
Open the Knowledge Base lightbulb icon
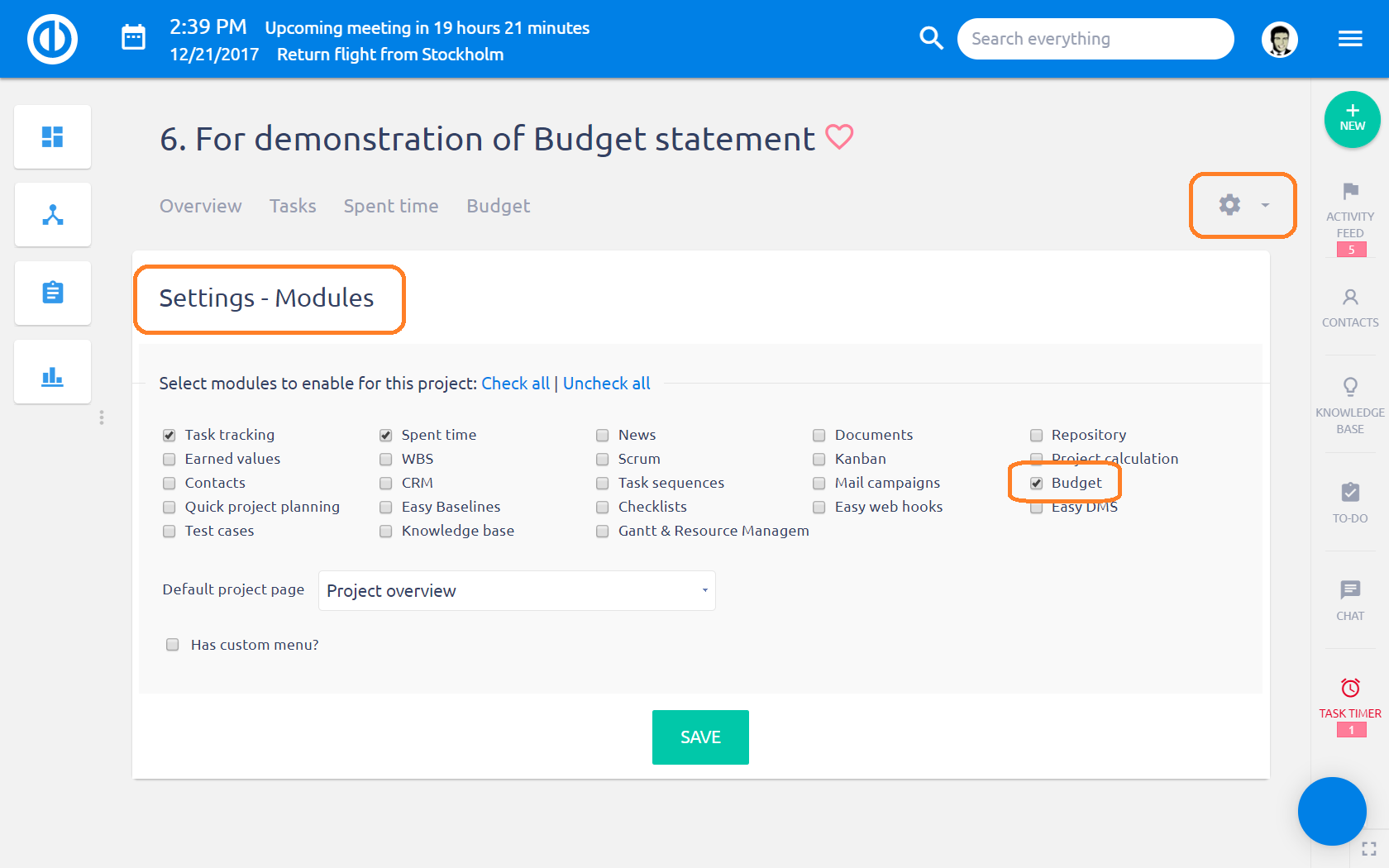click(x=1350, y=386)
